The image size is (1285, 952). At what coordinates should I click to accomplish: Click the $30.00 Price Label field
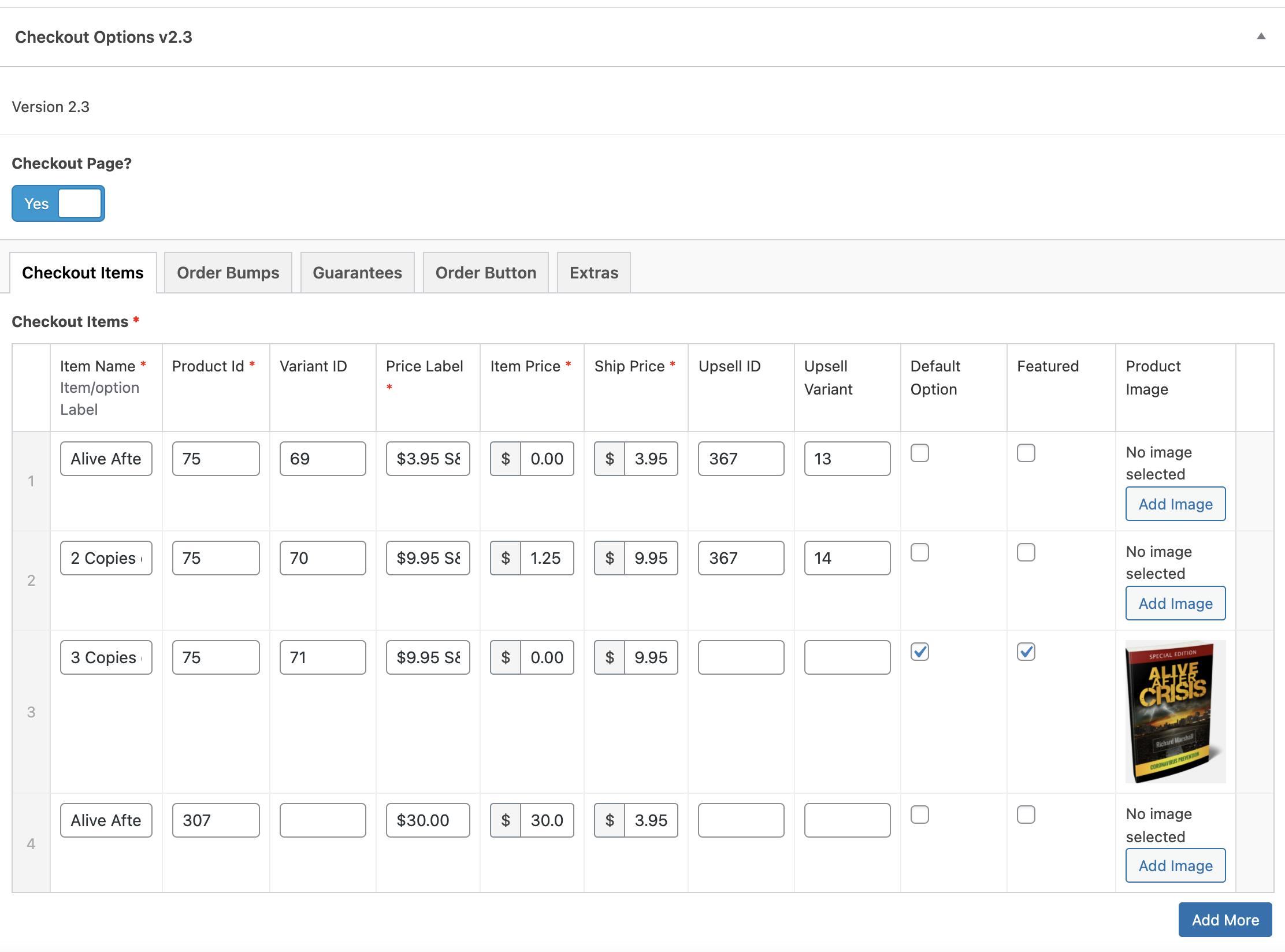tap(428, 820)
